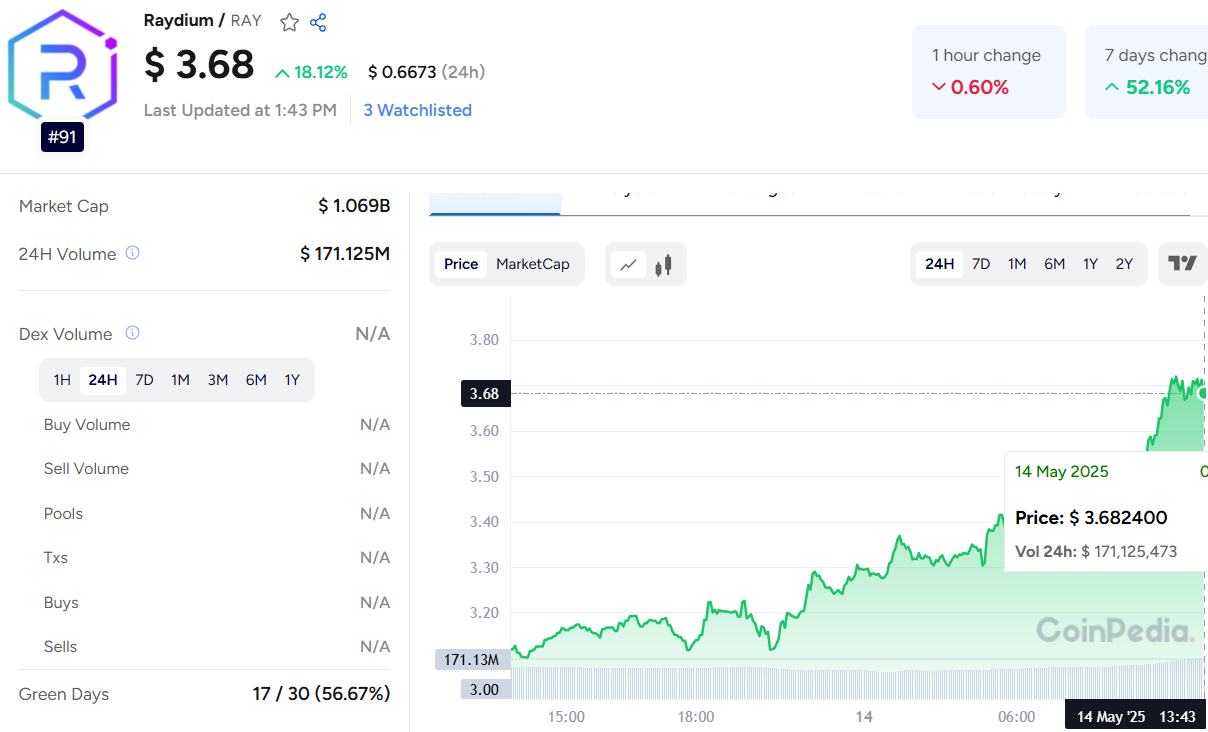The width and height of the screenshot is (1208, 732).
Task: Select 2Y chart time range
Action: (1124, 264)
